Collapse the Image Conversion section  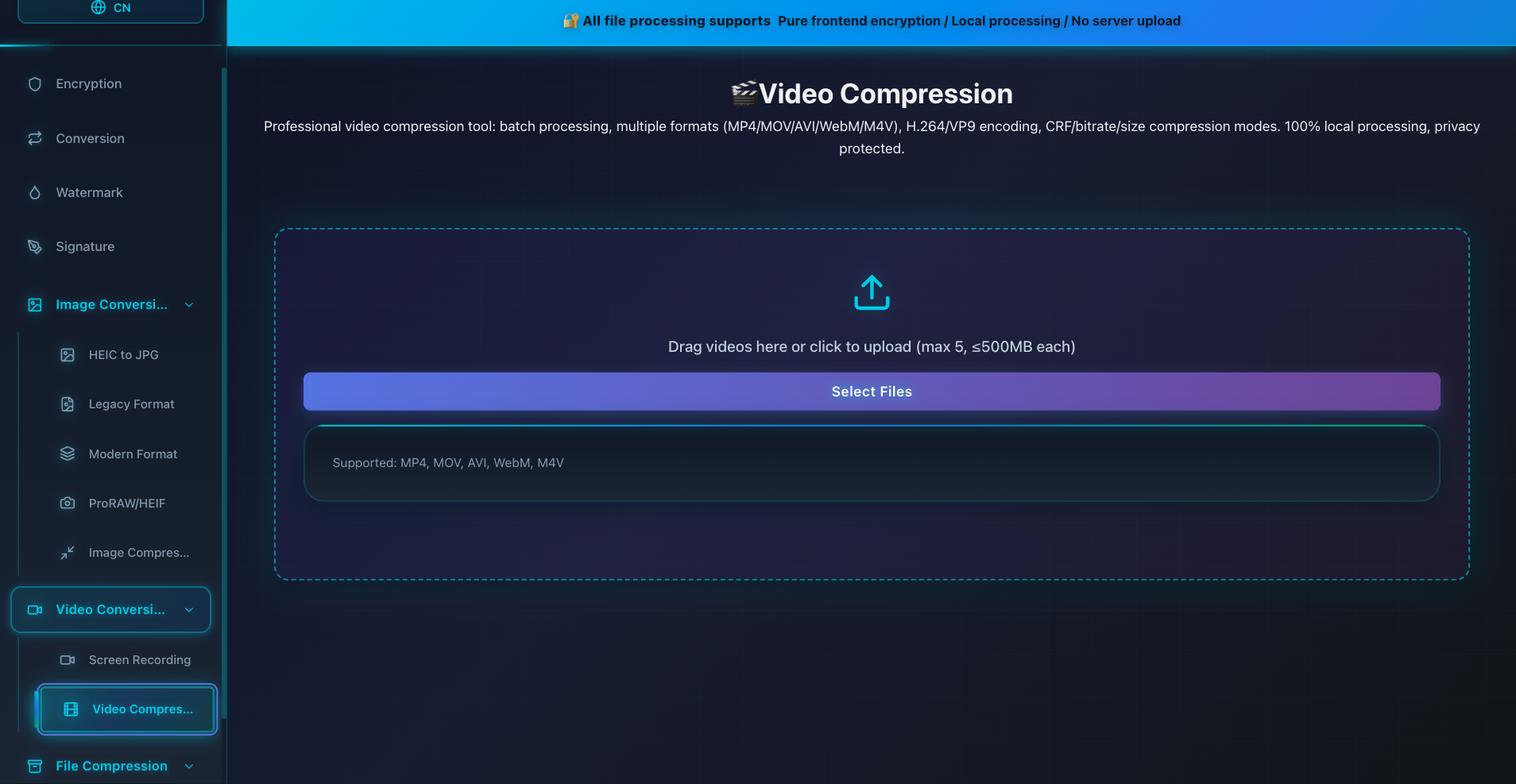pos(189,304)
